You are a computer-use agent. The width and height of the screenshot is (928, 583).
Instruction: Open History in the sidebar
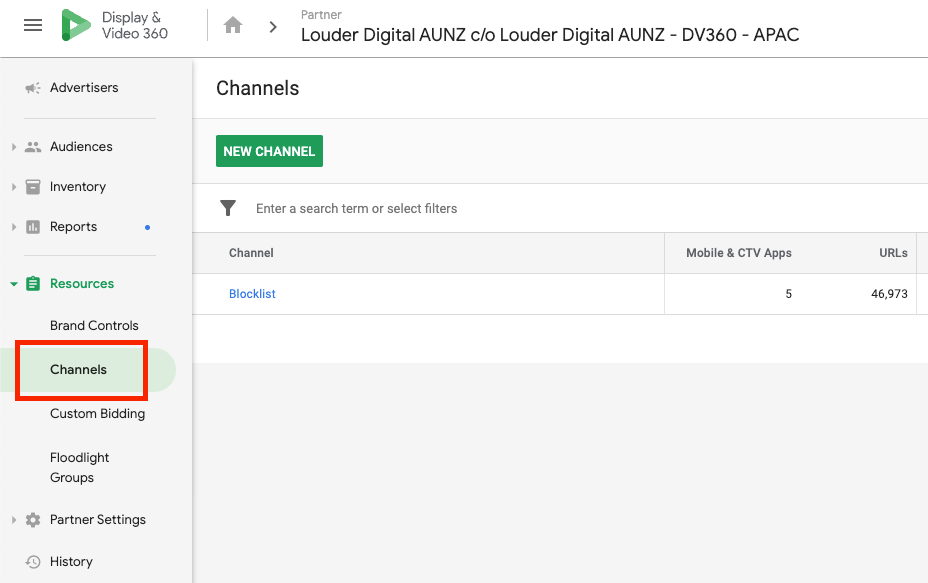(71, 562)
